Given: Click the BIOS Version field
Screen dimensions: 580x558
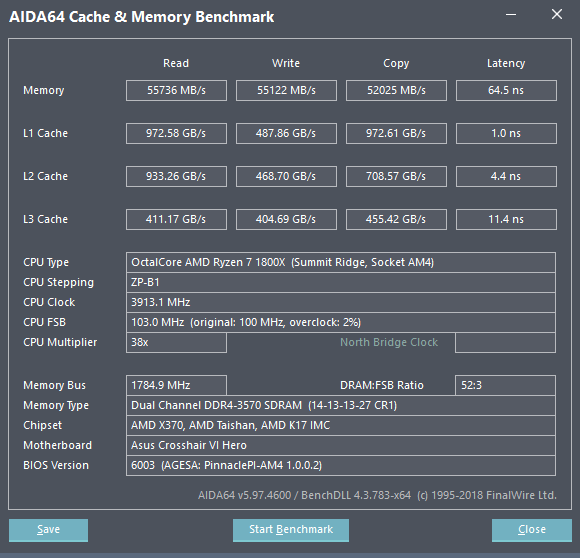Looking at the screenshot, I should pyautogui.click(x=341, y=465).
